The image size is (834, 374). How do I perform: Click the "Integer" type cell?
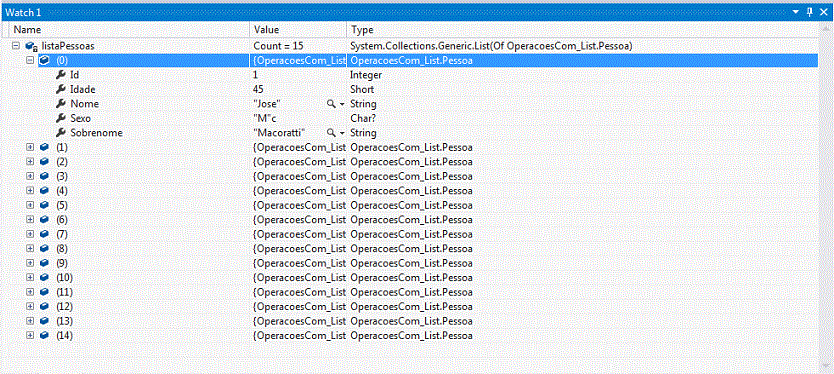pos(366,75)
